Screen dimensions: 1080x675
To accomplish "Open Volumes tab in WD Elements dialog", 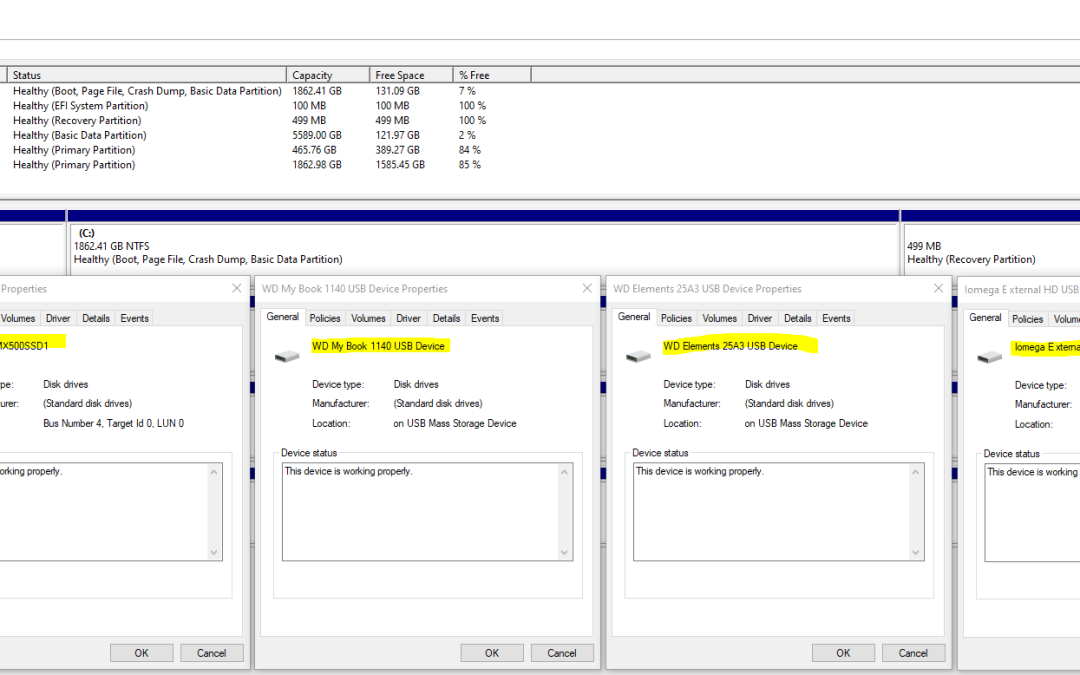I will 719,318.
